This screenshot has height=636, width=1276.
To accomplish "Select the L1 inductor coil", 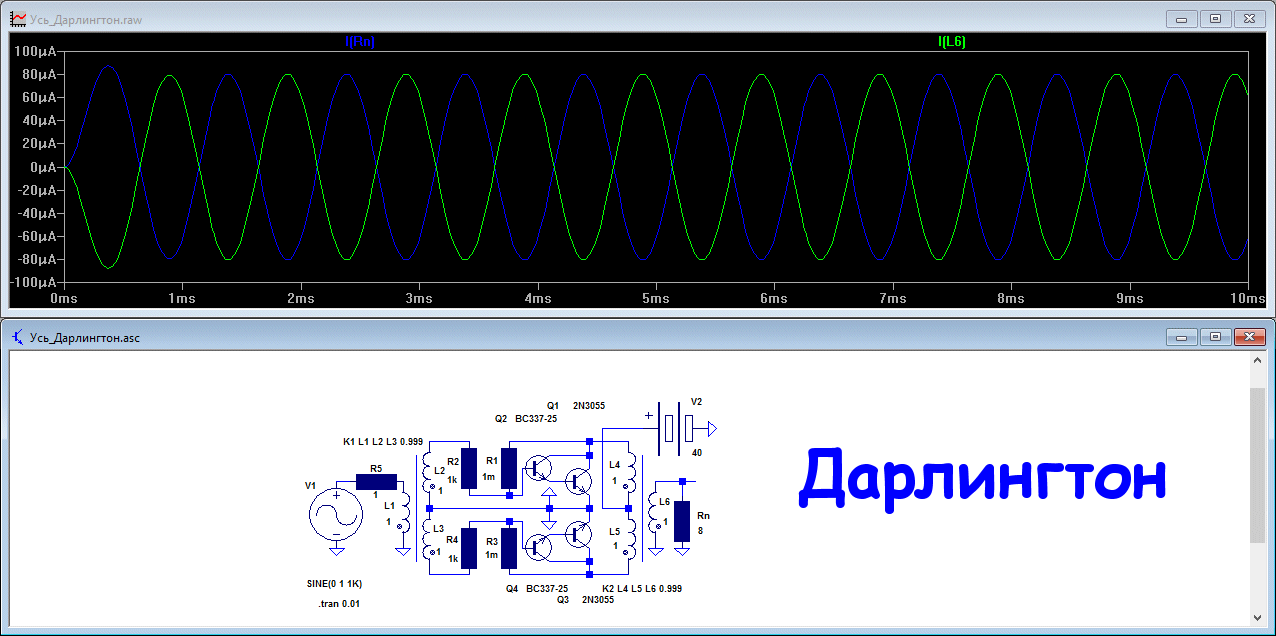I will [404, 514].
